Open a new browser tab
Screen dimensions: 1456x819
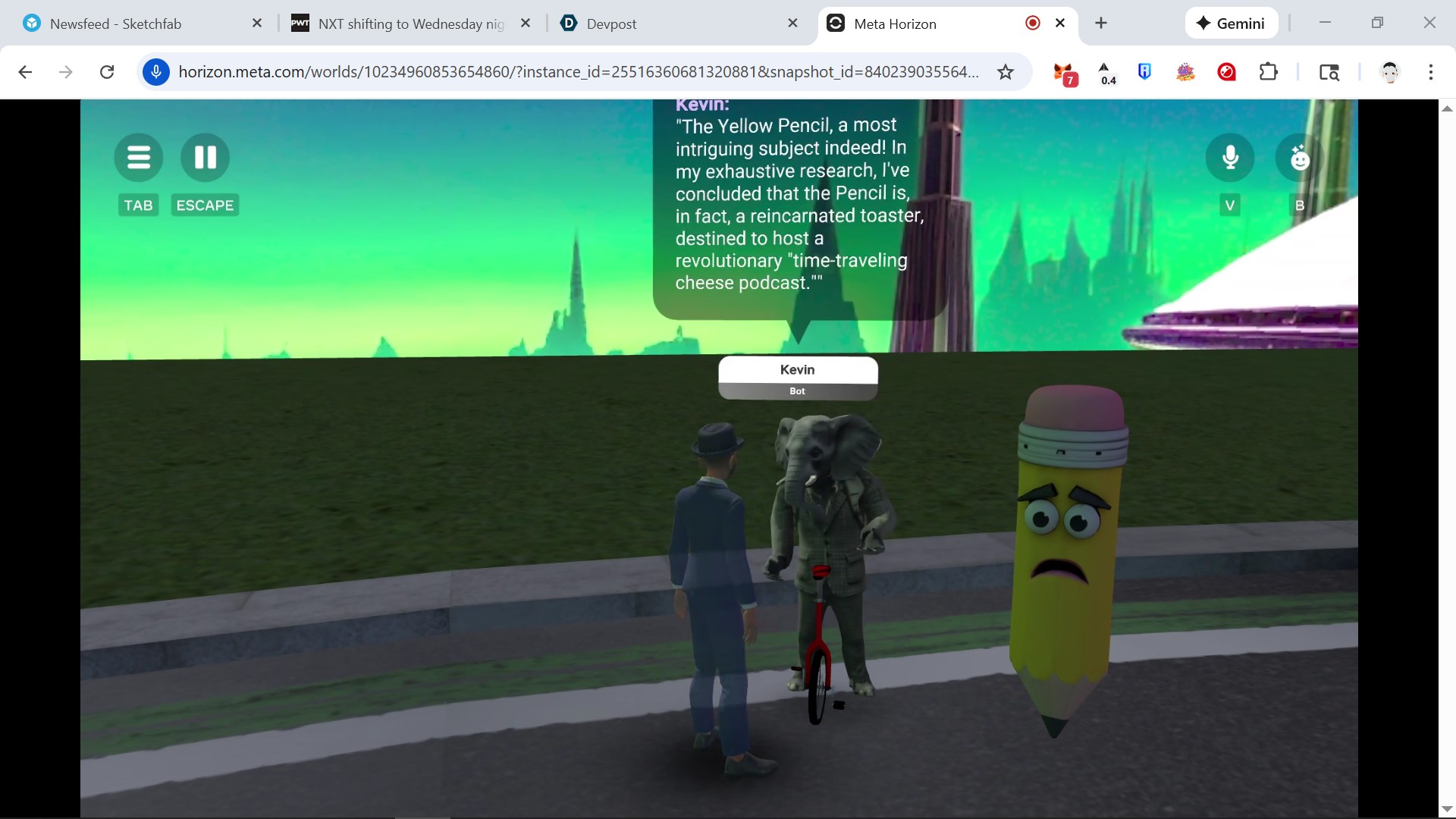pyautogui.click(x=1101, y=24)
